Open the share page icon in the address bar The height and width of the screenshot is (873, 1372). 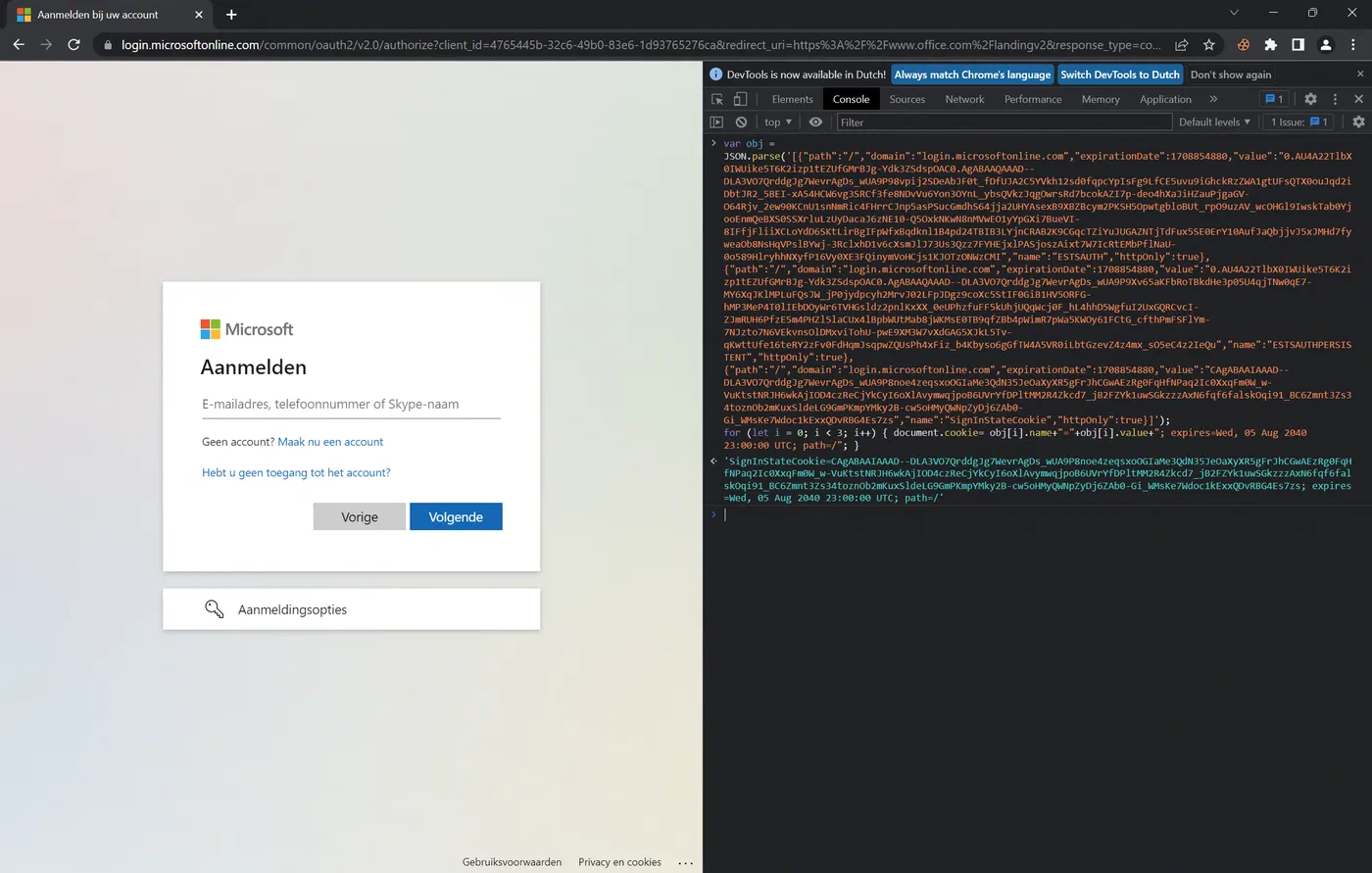pyautogui.click(x=1182, y=45)
